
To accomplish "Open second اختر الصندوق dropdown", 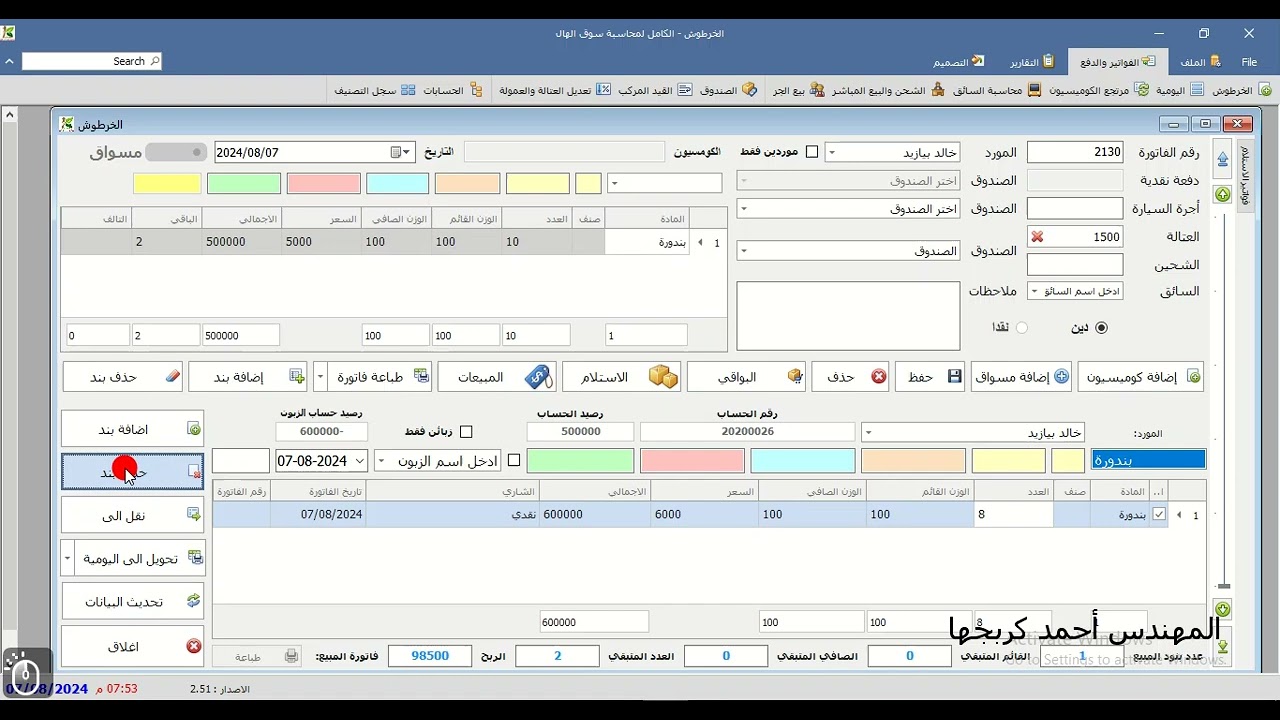I will pos(745,209).
